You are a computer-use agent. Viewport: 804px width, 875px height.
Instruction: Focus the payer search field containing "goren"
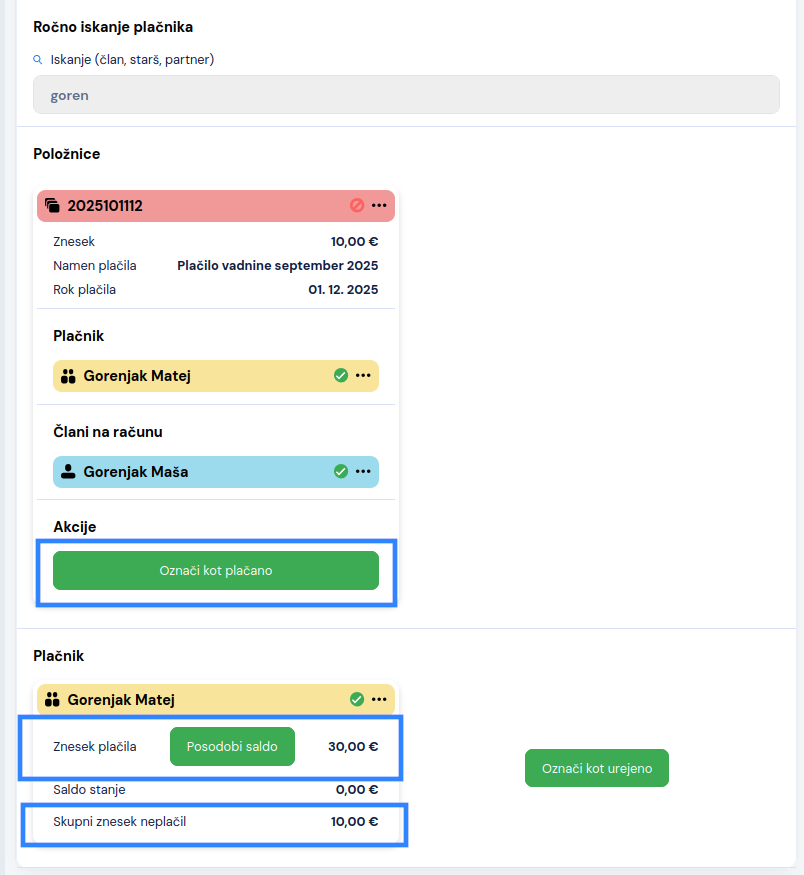click(x=405, y=95)
